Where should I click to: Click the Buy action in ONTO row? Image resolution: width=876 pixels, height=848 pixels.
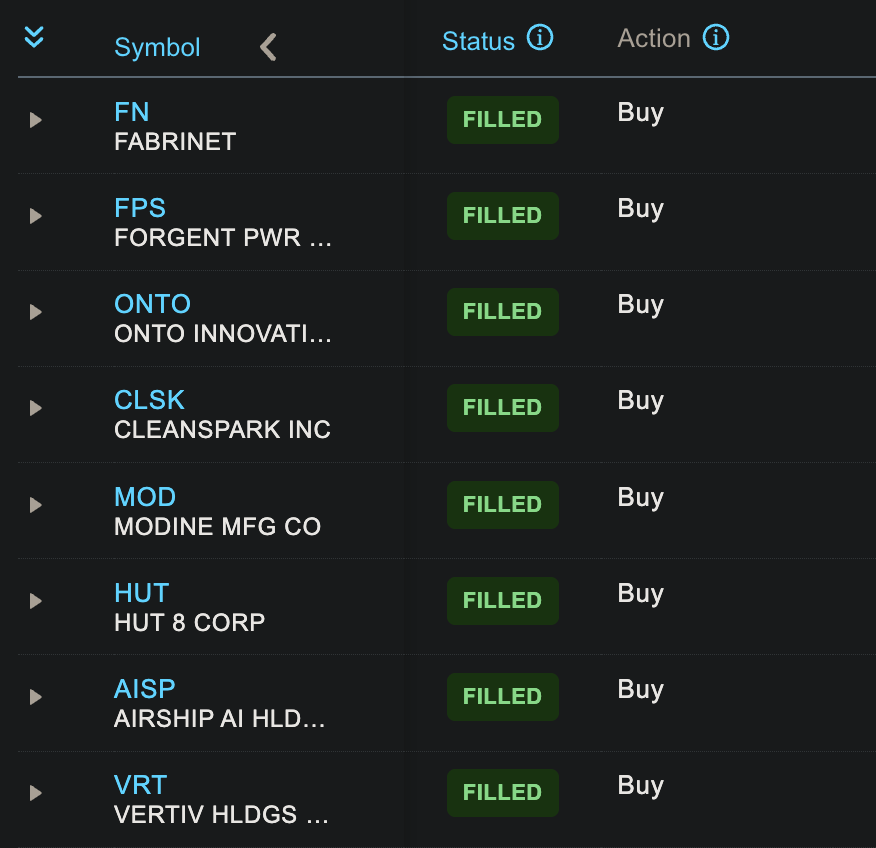[x=641, y=306]
